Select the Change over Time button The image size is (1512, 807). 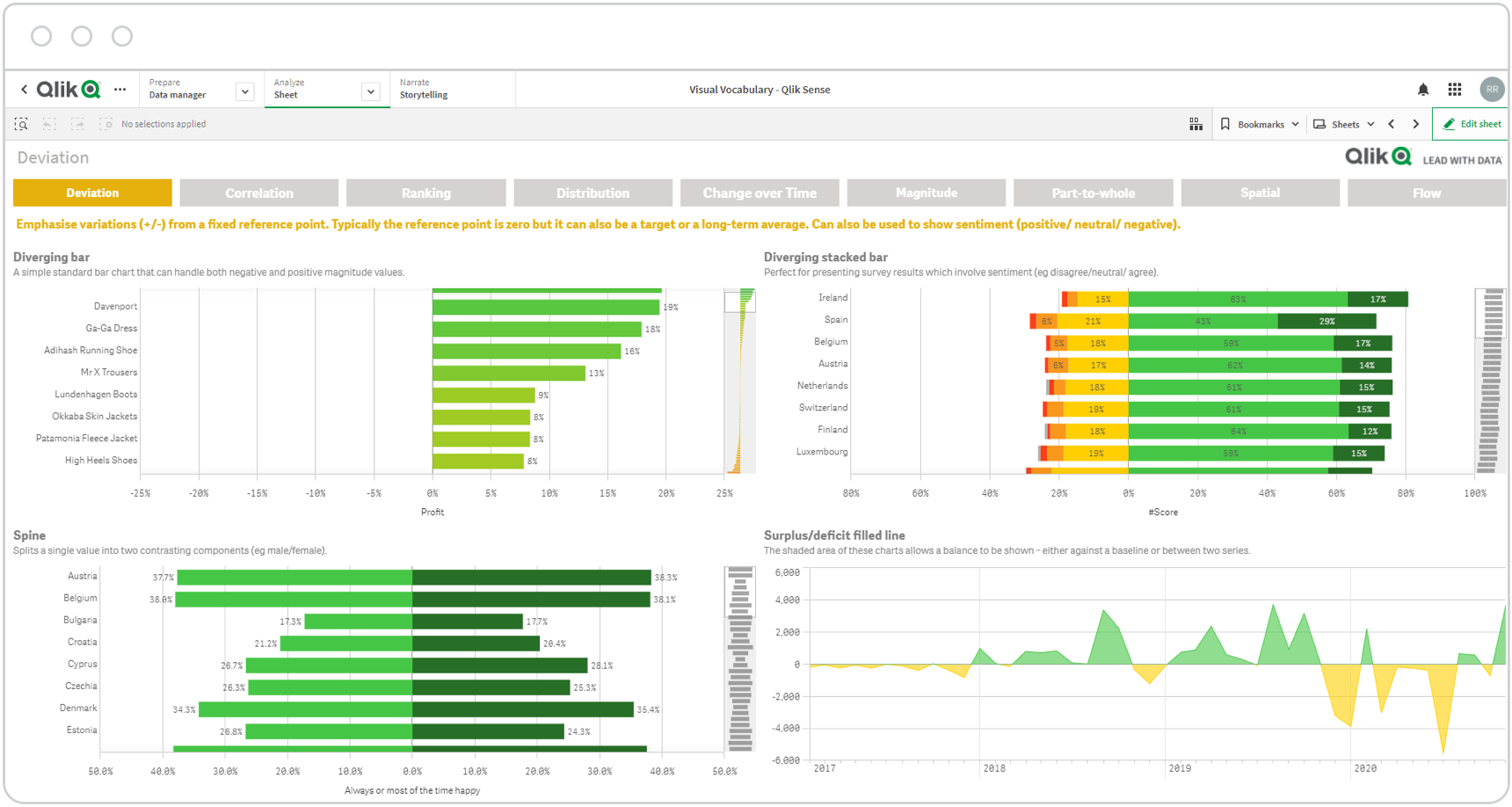(x=760, y=193)
